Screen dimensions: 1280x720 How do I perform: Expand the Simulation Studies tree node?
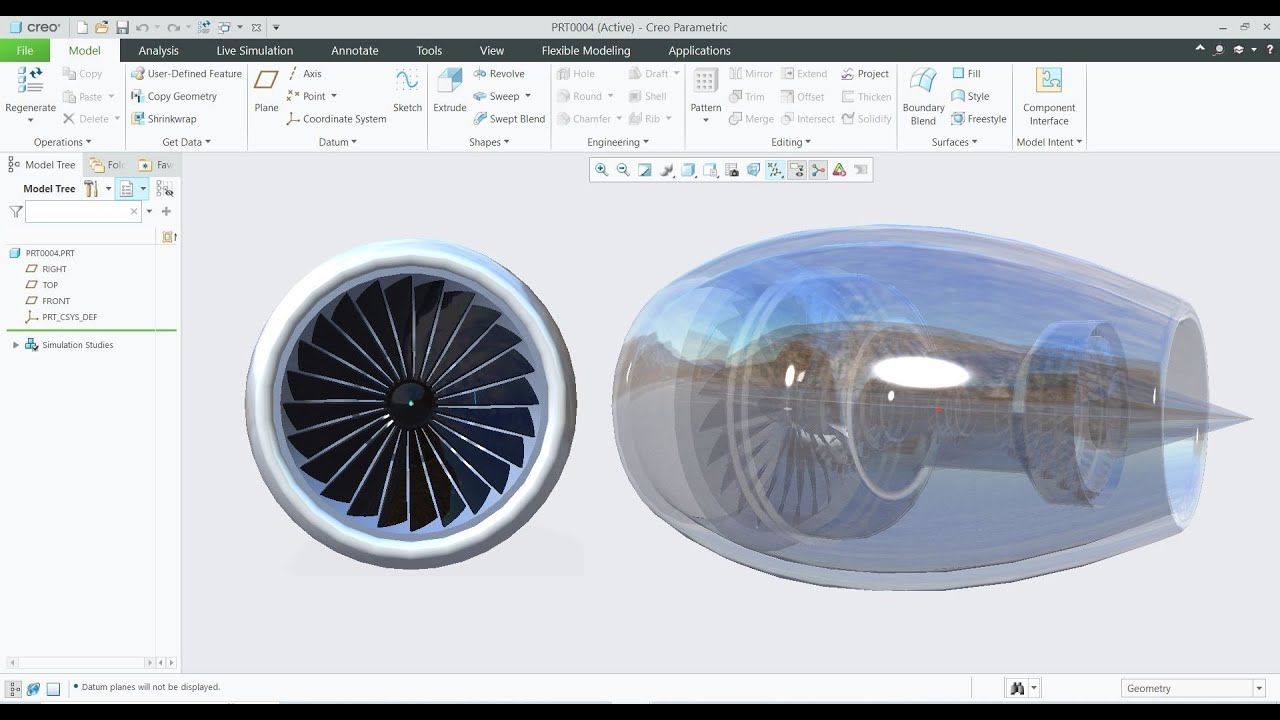(15, 345)
